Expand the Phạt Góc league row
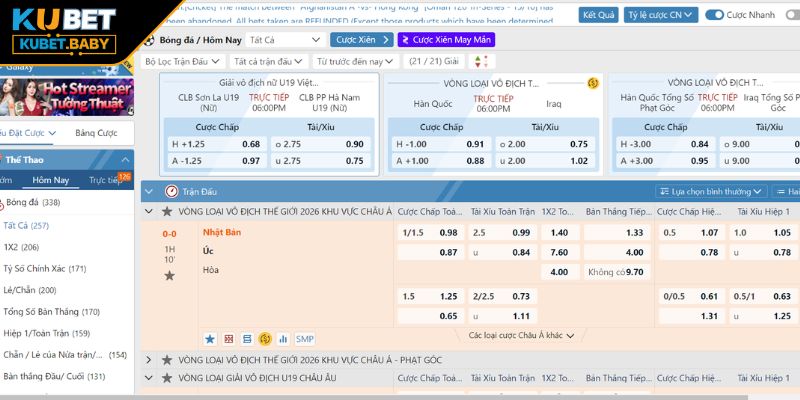 click(x=148, y=360)
